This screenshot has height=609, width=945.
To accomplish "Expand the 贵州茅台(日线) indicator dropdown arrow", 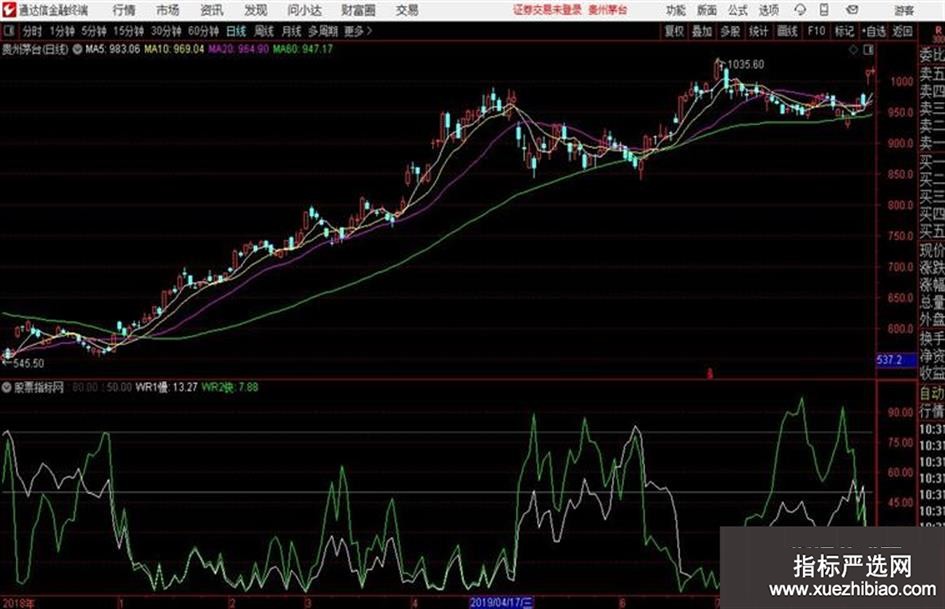I will [77, 49].
